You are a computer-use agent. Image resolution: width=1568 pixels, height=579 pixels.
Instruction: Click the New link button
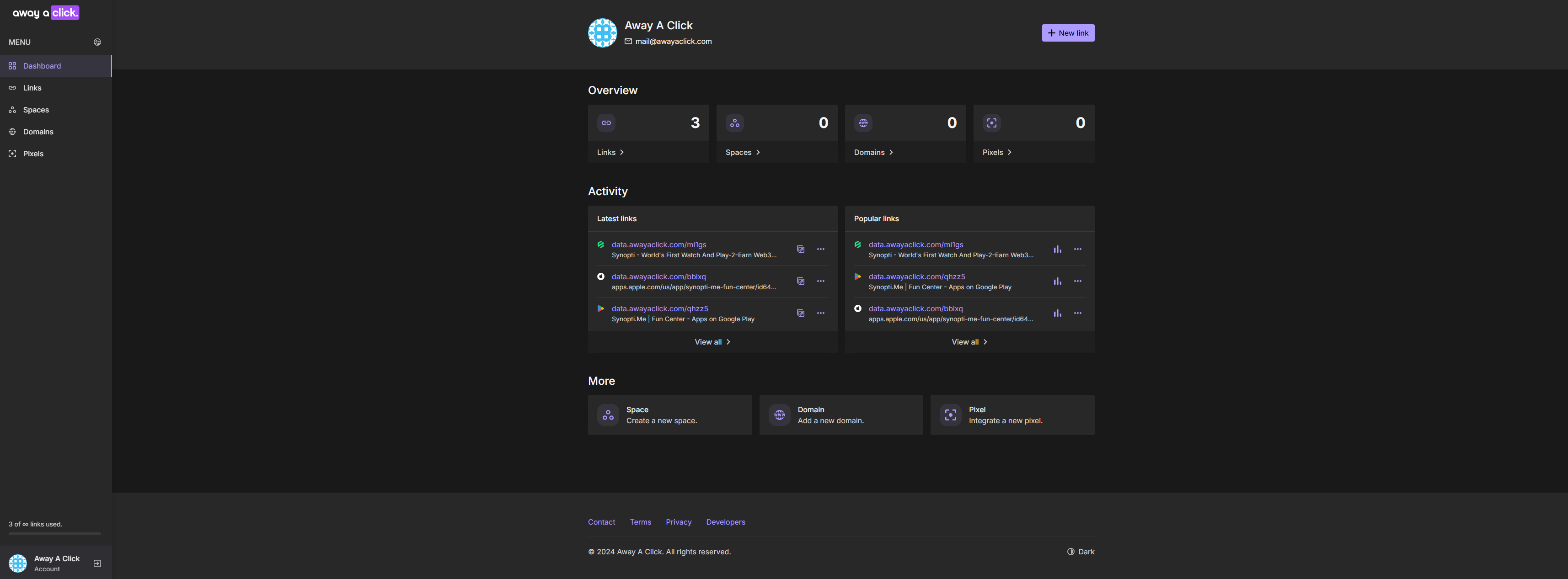pyautogui.click(x=1068, y=33)
